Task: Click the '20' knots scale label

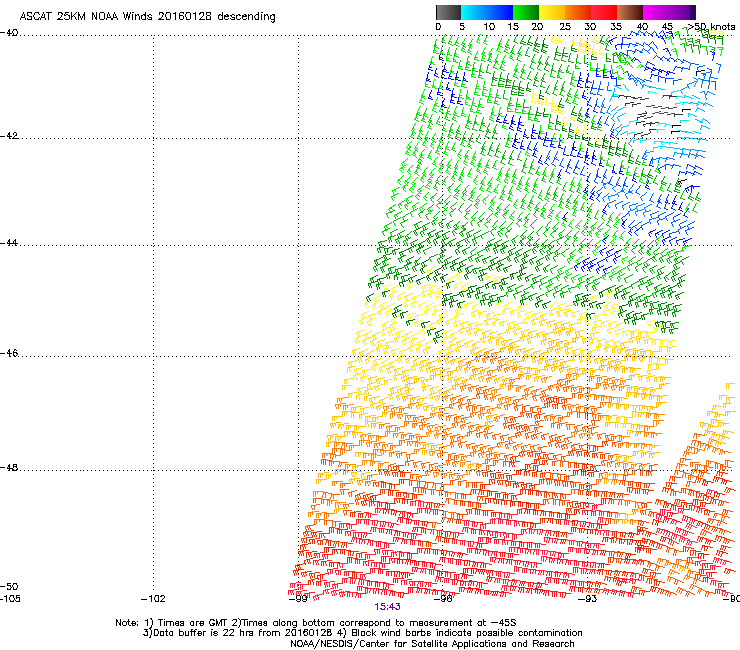Action: point(537,27)
